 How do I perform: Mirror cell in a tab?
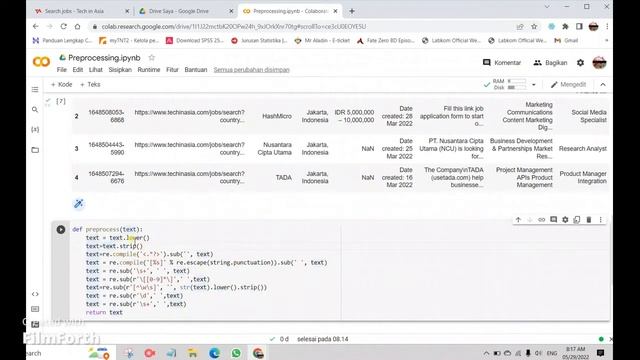point(577,220)
